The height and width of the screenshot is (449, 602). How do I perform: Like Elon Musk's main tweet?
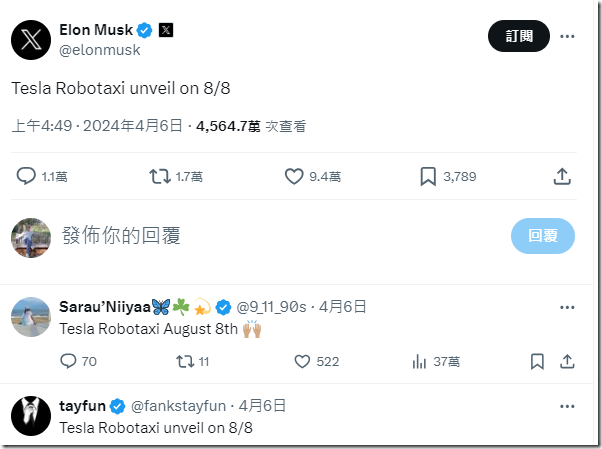(294, 176)
